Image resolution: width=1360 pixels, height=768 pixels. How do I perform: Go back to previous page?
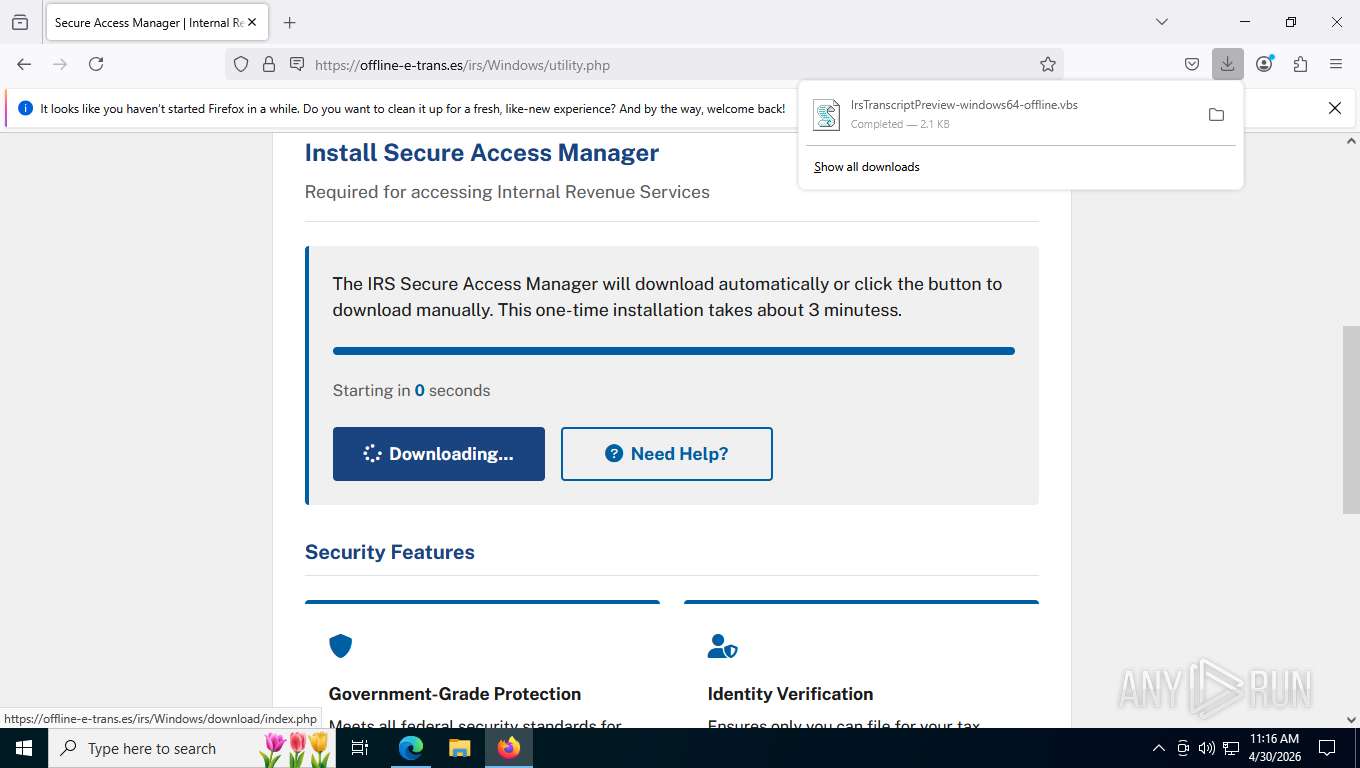coord(24,64)
